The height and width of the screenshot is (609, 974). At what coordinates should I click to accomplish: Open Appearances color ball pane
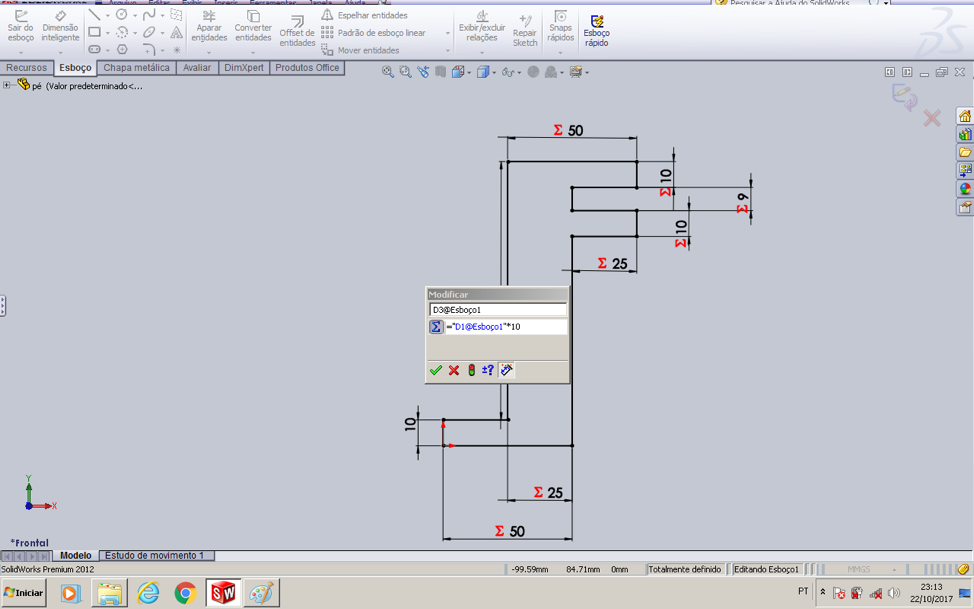tap(965, 188)
